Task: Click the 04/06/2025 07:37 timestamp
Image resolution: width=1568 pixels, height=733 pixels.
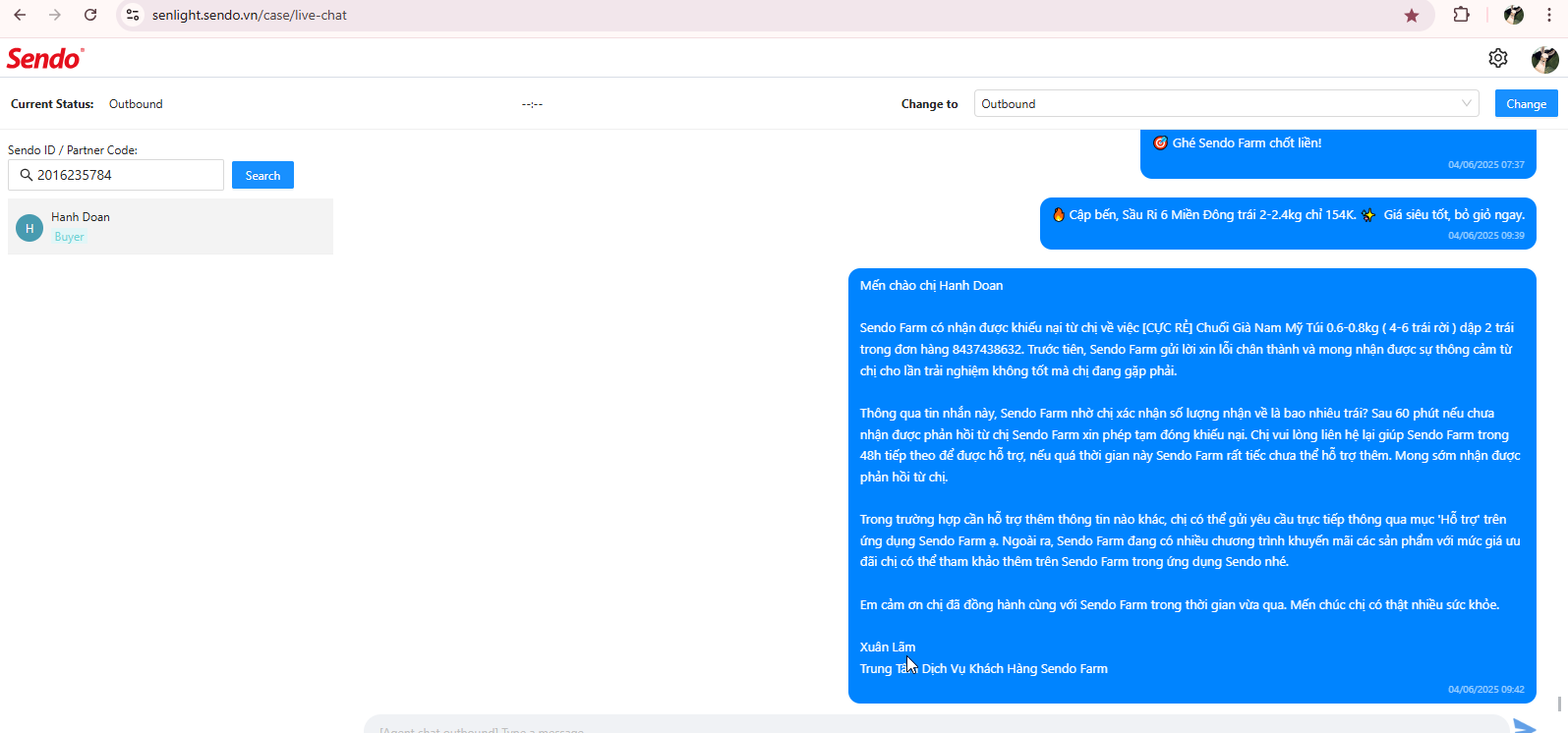Action: (x=1486, y=165)
